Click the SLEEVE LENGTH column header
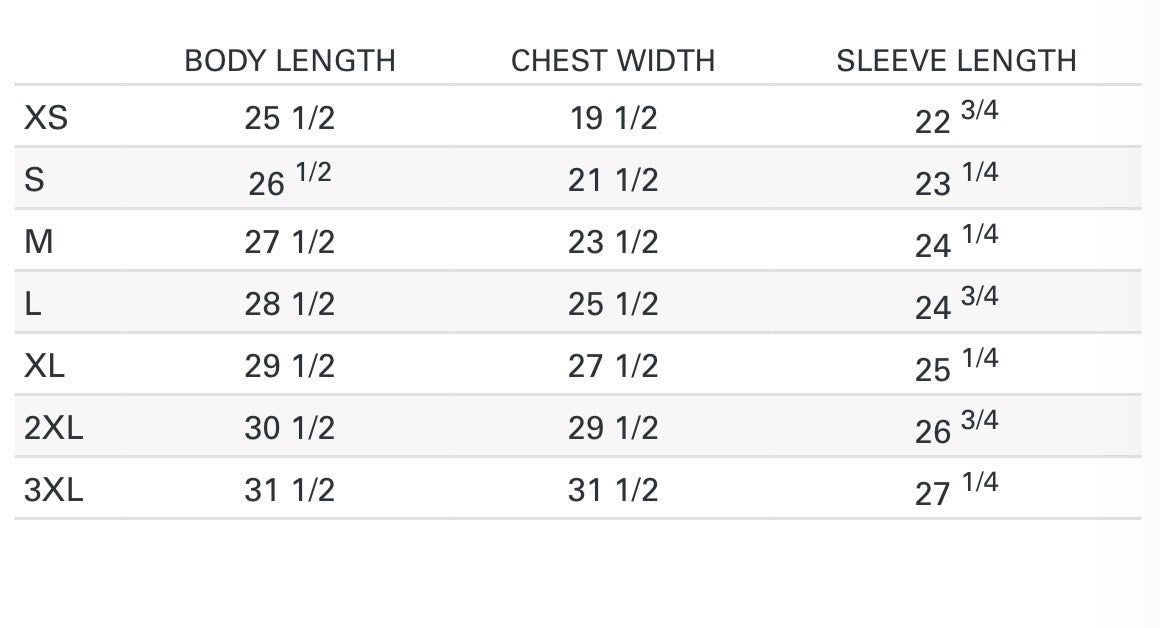Viewport: 1160px width, 628px height. click(956, 61)
